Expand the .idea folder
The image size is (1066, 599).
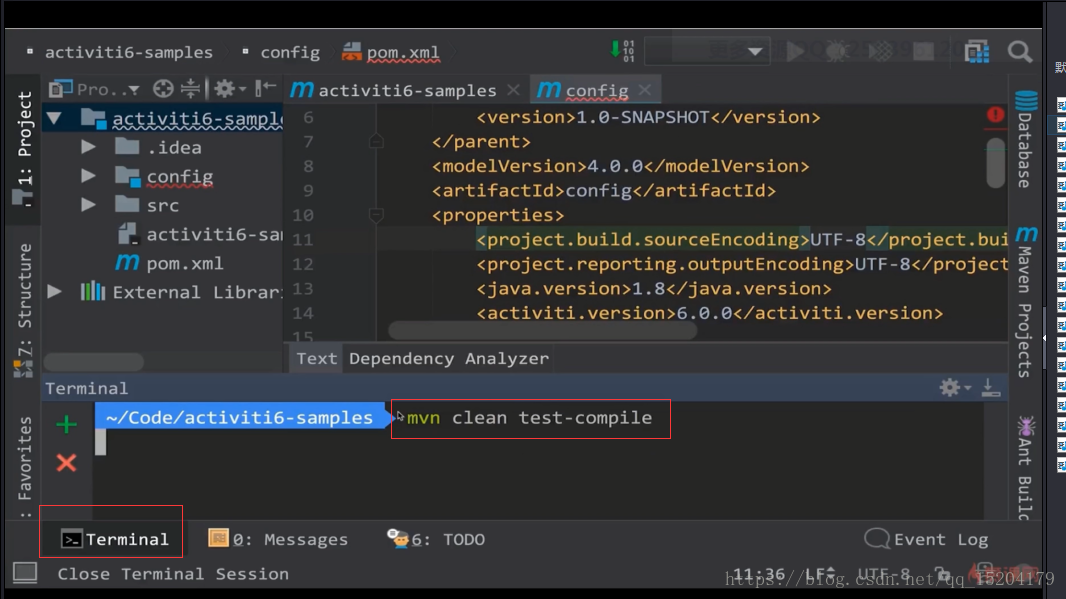pyautogui.click(x=88, y=147)
